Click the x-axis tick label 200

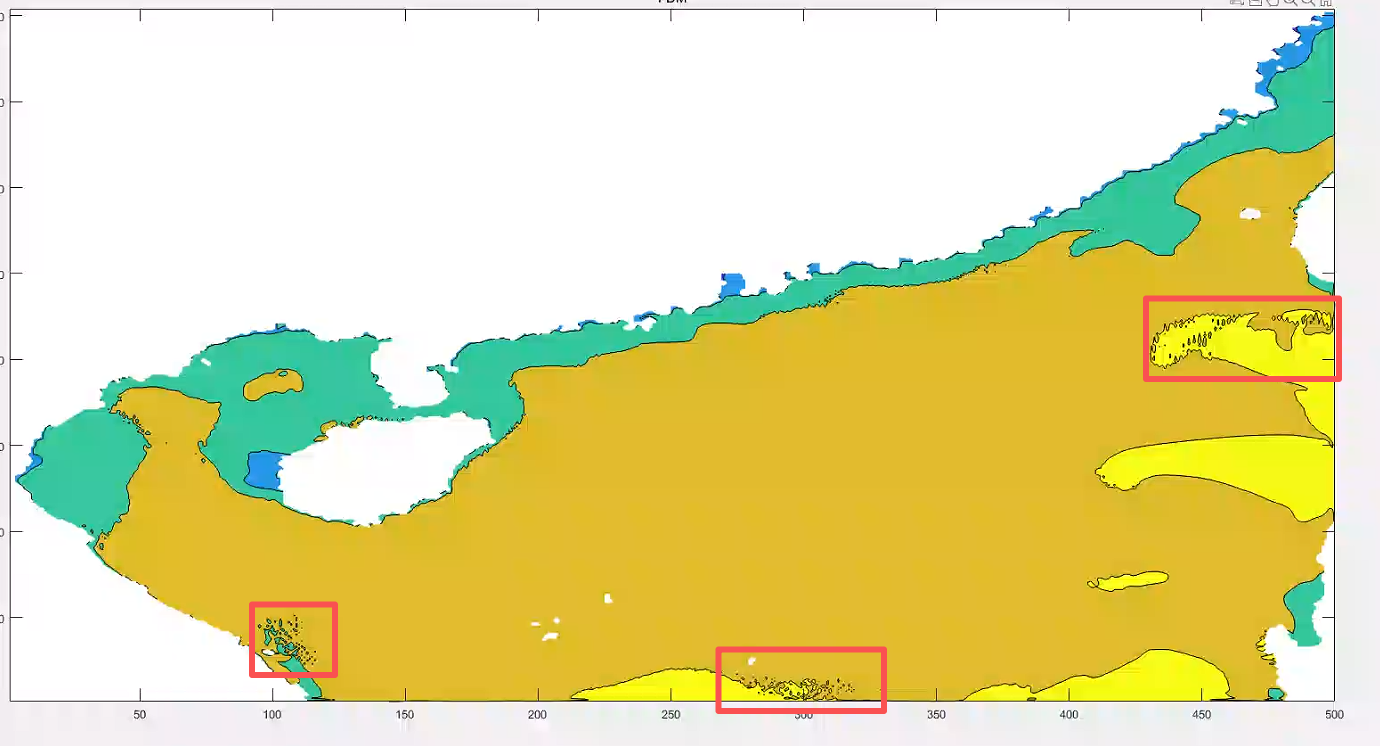[x=537, y=715]
